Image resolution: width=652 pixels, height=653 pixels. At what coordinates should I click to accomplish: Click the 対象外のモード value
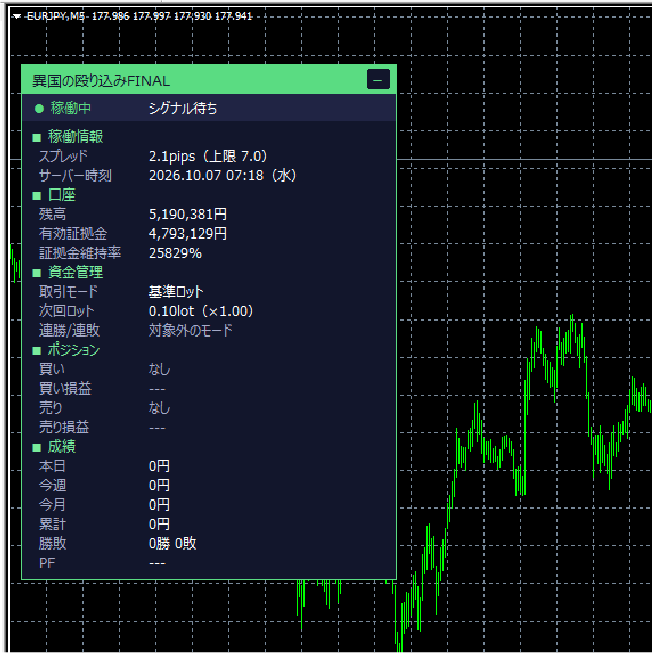(191, 331)
